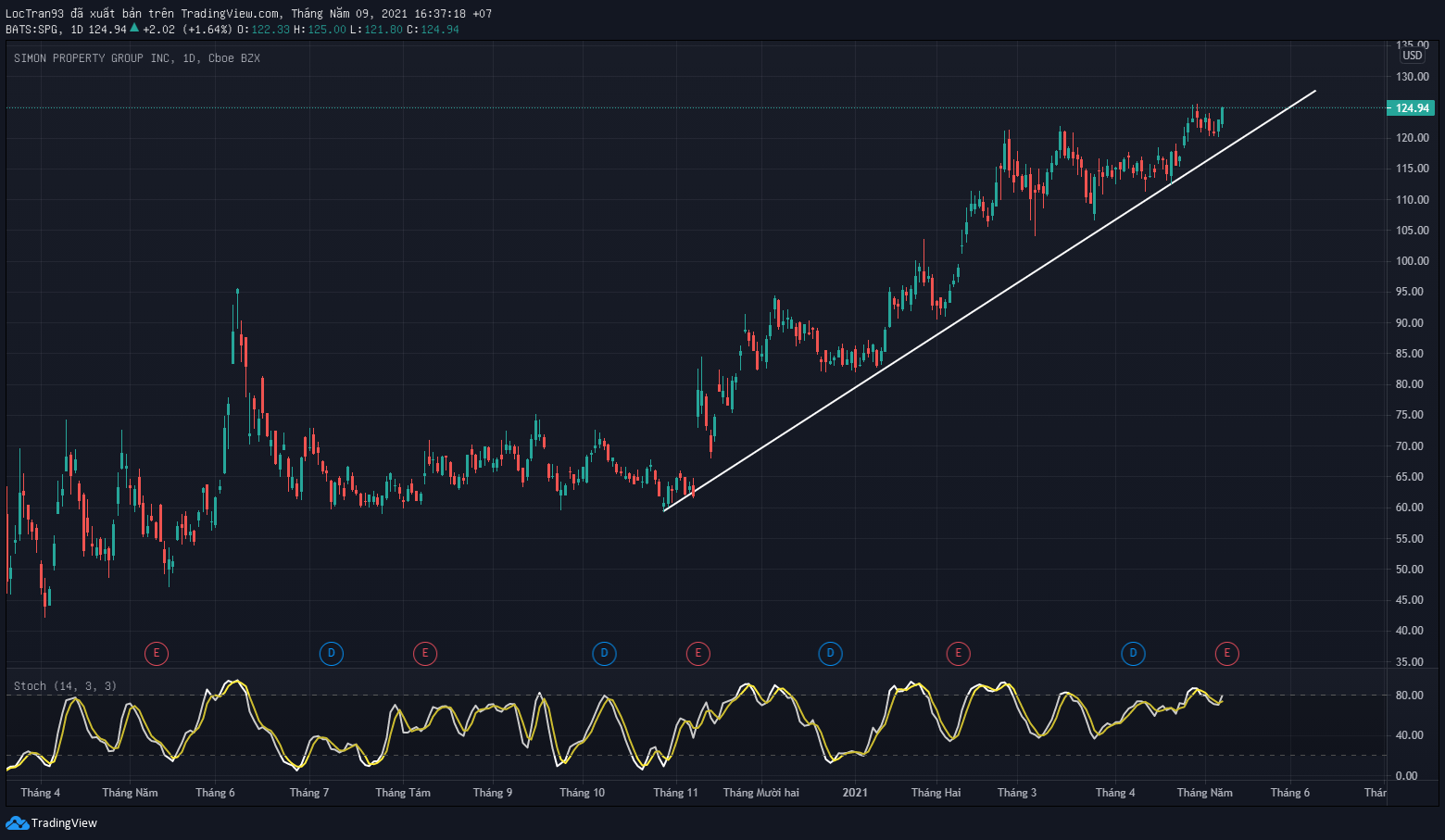Click the Tháng Mười hai axis label
This screenshot has width=1445, height=840.
point(761,793)
